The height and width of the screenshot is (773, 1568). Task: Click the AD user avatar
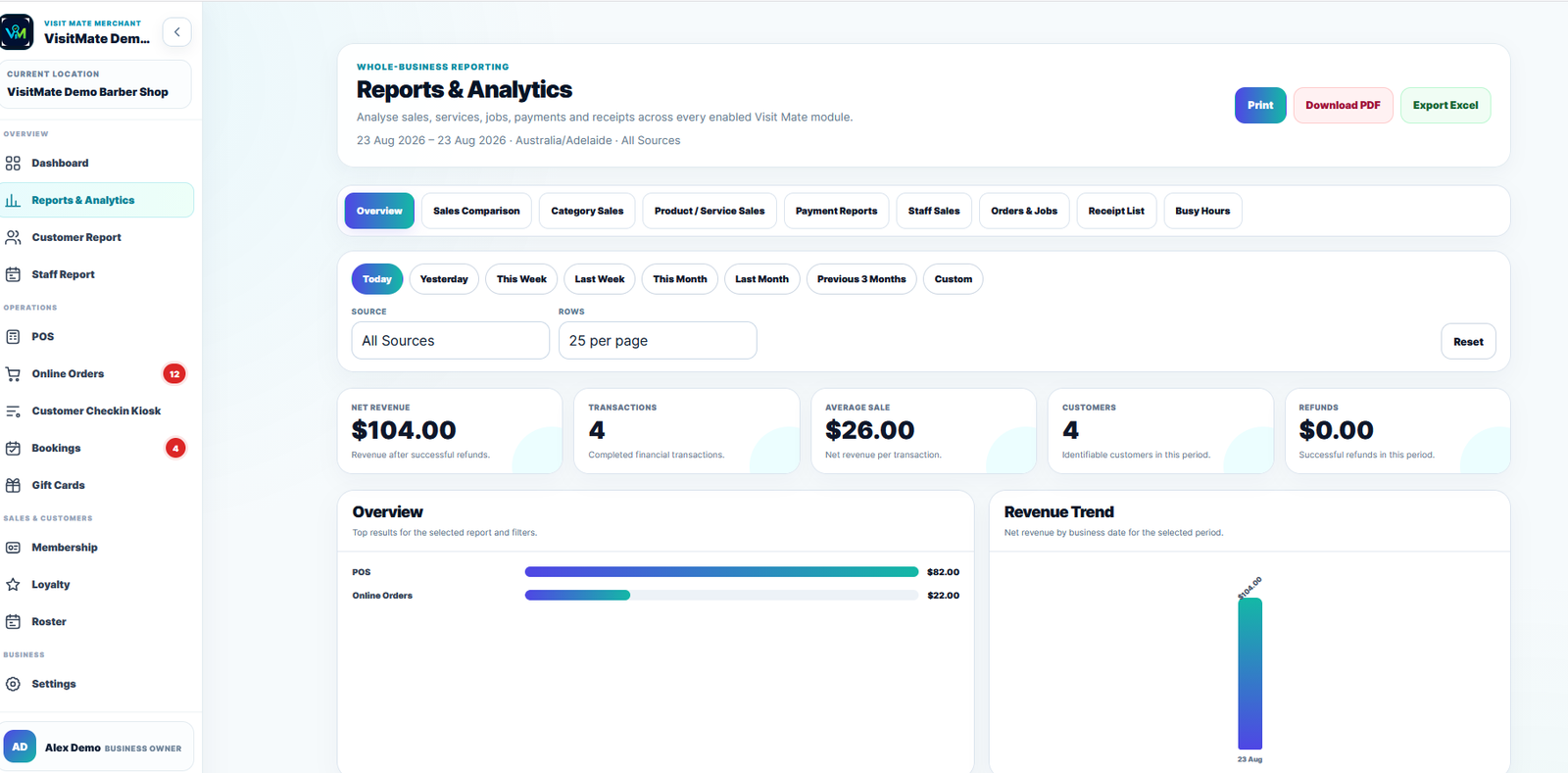point(20,747)
